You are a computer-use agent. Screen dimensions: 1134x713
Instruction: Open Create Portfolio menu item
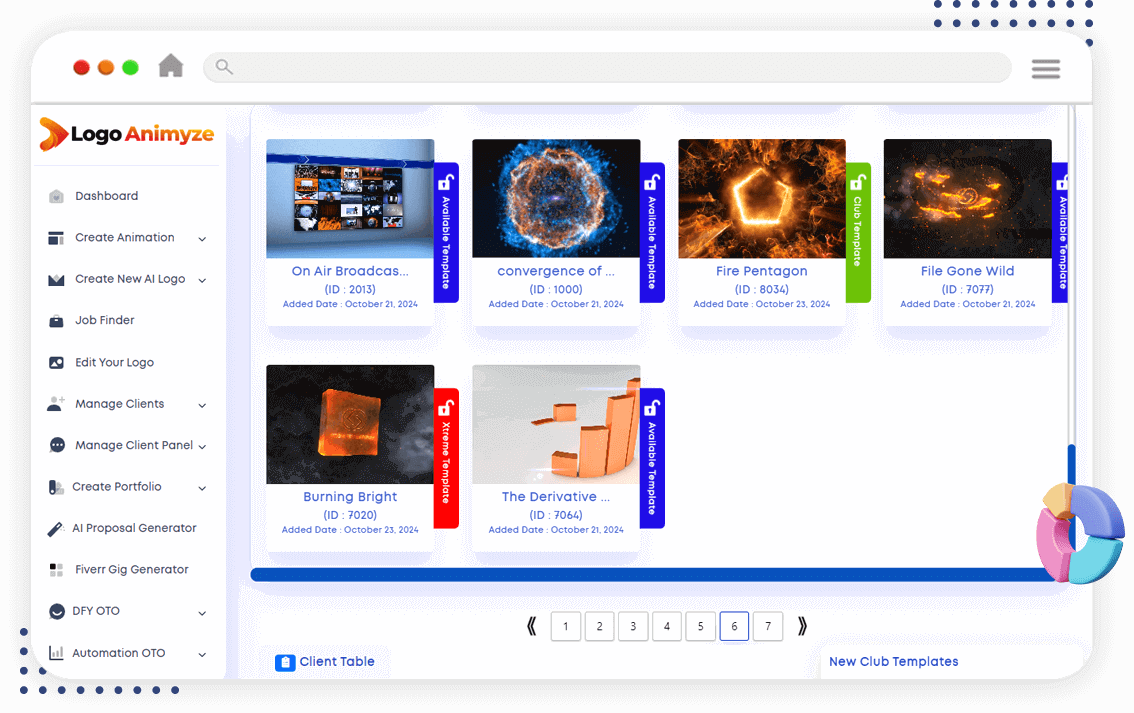(x=116, y=487)
